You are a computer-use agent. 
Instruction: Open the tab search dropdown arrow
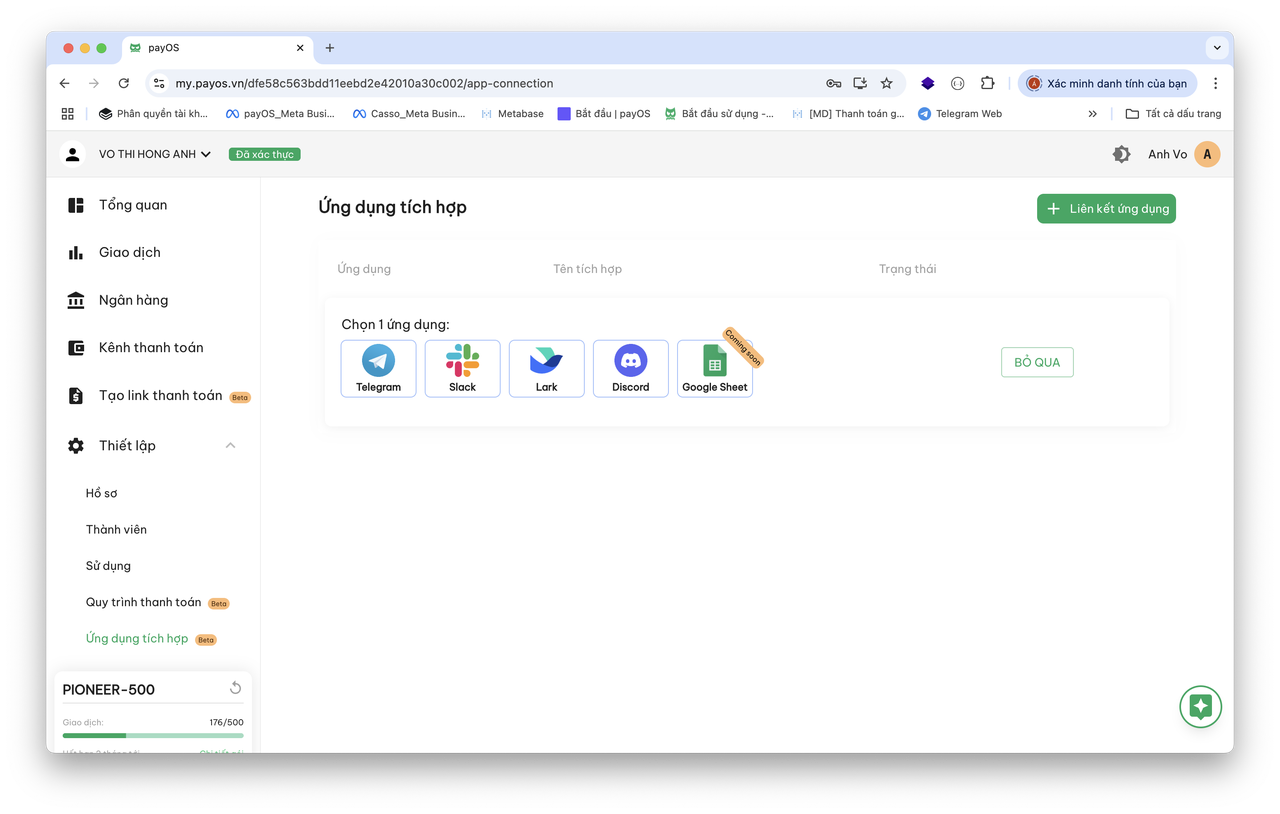tap(1217, 47)
